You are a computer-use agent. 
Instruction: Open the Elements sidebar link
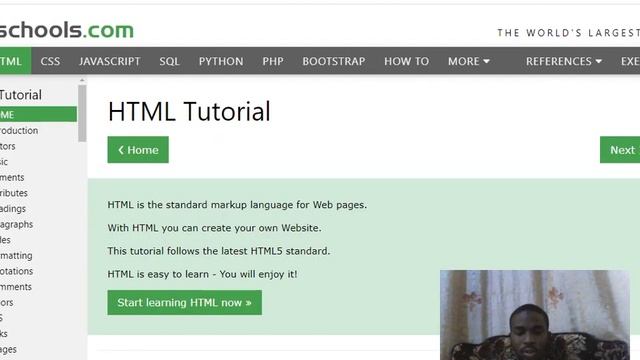pyautogui.click(x=12, y=178)
